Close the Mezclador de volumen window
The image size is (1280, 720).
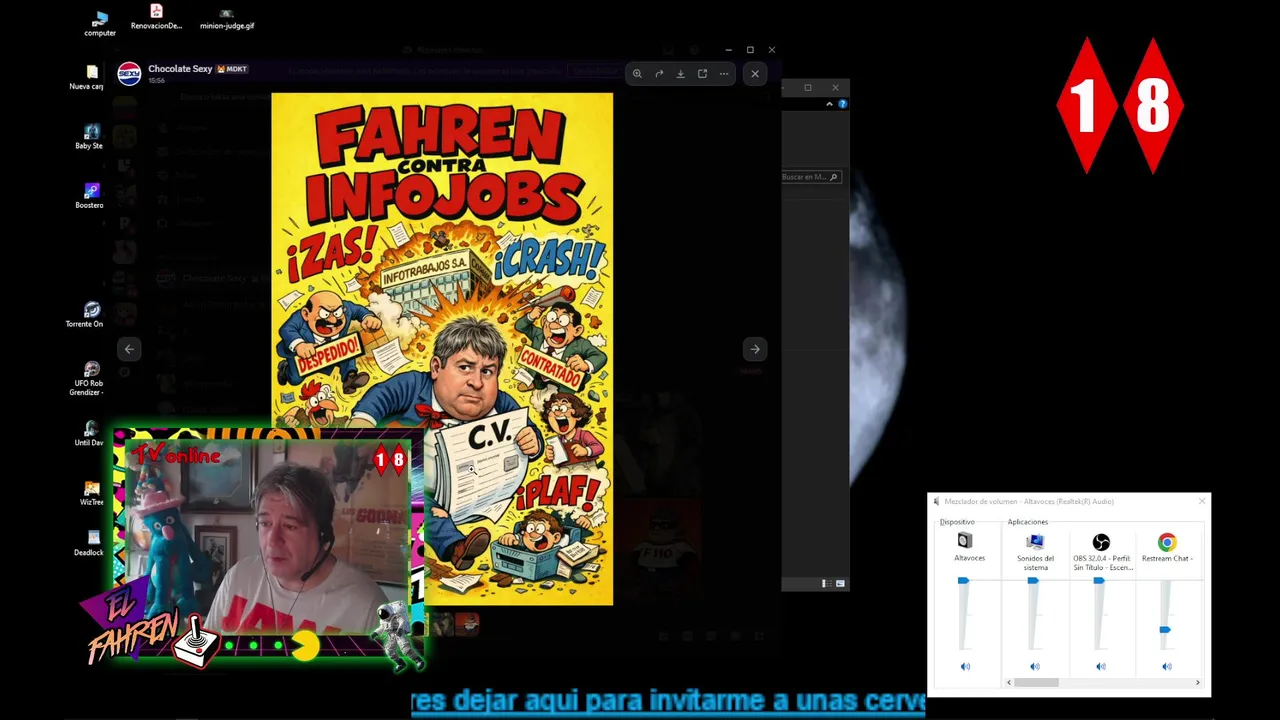[1201, 501]
